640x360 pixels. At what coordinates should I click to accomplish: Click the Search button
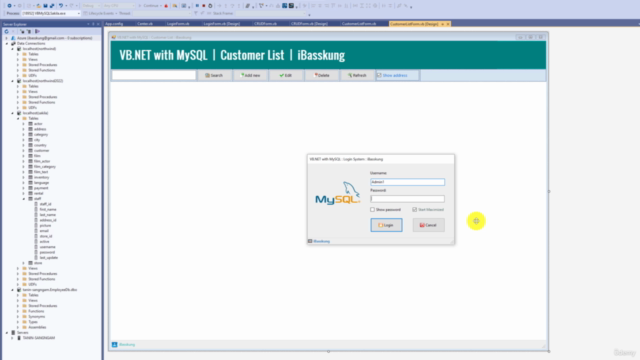pyautogui.click(x=214, y=75)
